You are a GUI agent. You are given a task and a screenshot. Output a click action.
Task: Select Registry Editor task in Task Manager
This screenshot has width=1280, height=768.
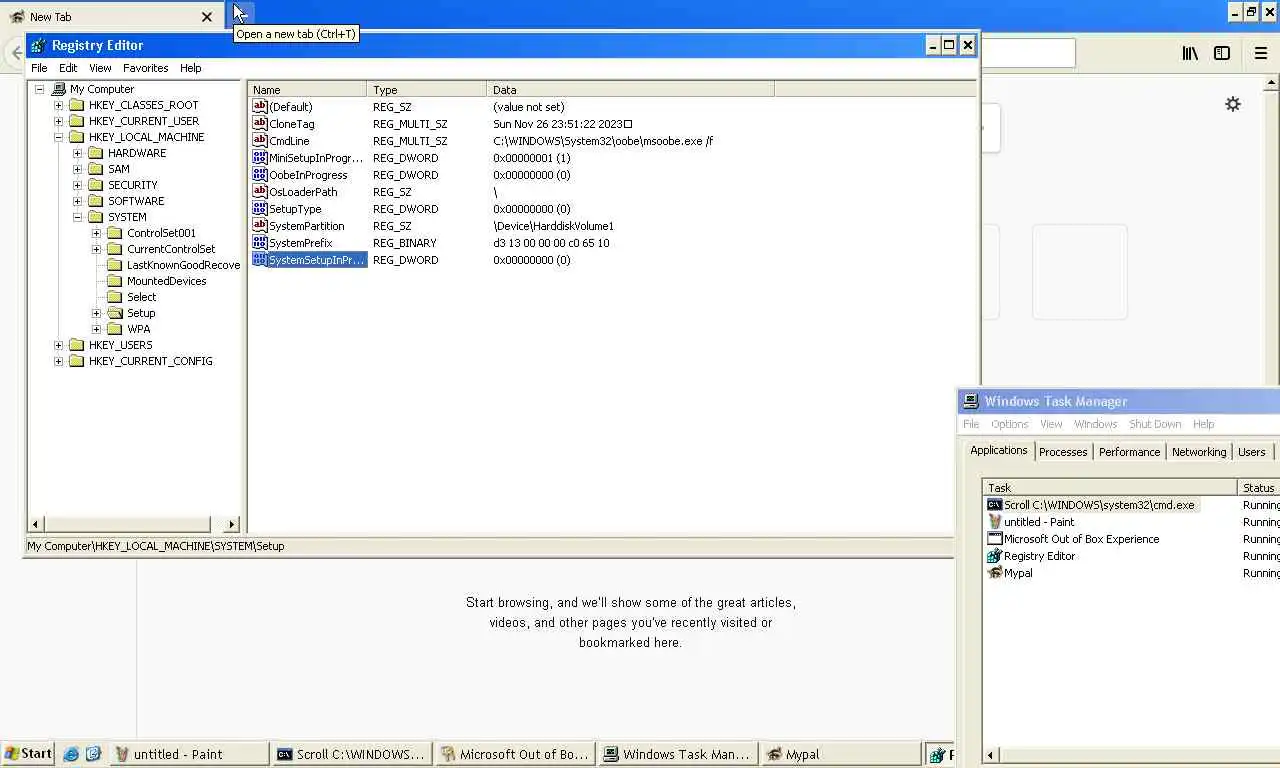tap(1039, 556)
